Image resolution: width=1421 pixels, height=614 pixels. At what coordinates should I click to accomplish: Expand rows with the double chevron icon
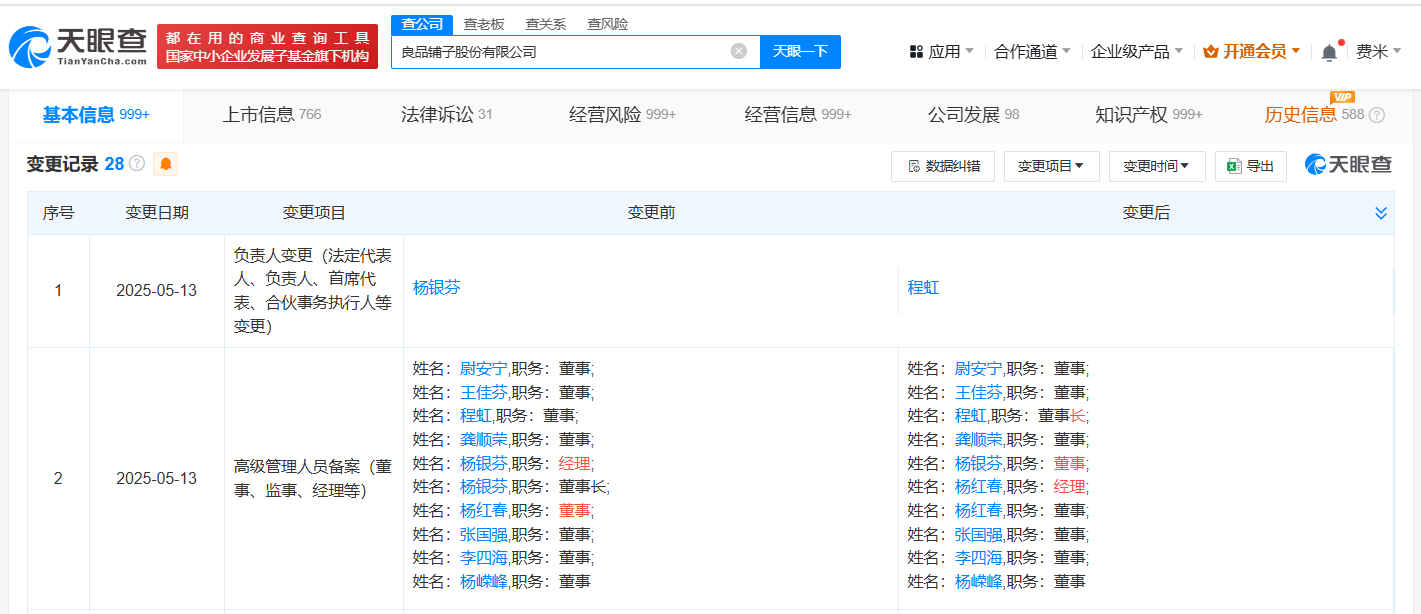click(1380, 213)
